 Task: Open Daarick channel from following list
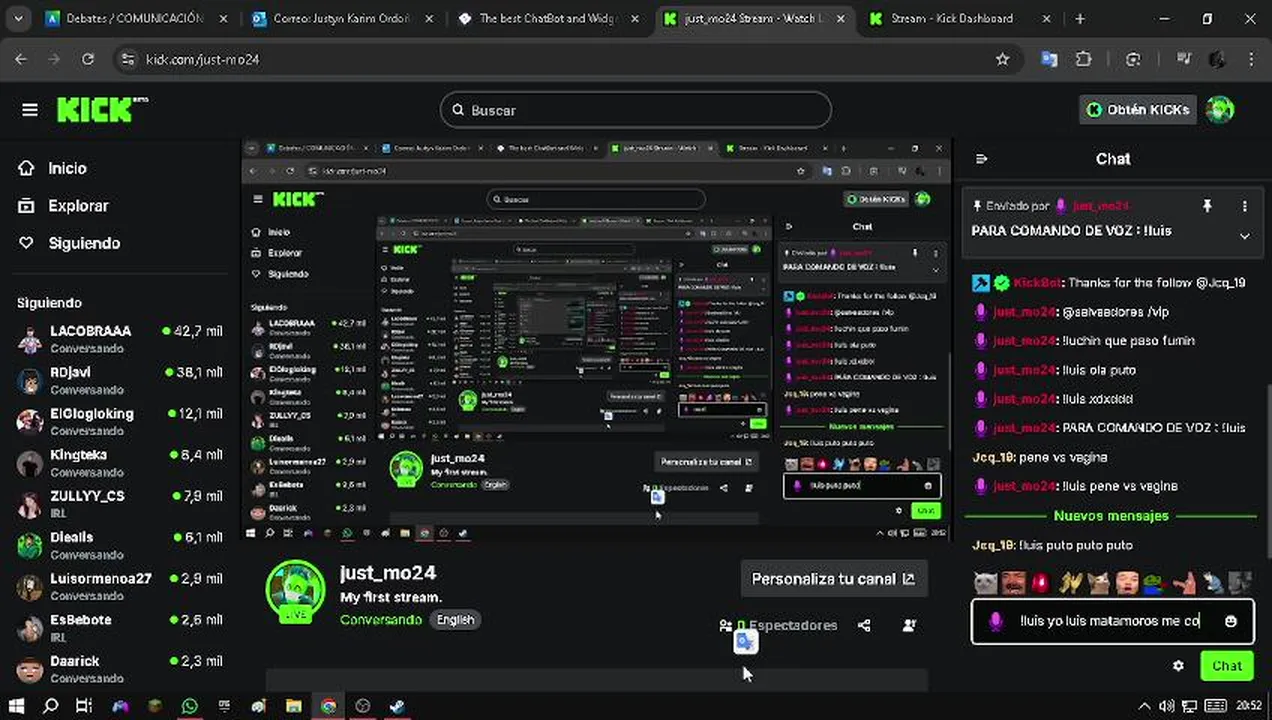[120, 668]
